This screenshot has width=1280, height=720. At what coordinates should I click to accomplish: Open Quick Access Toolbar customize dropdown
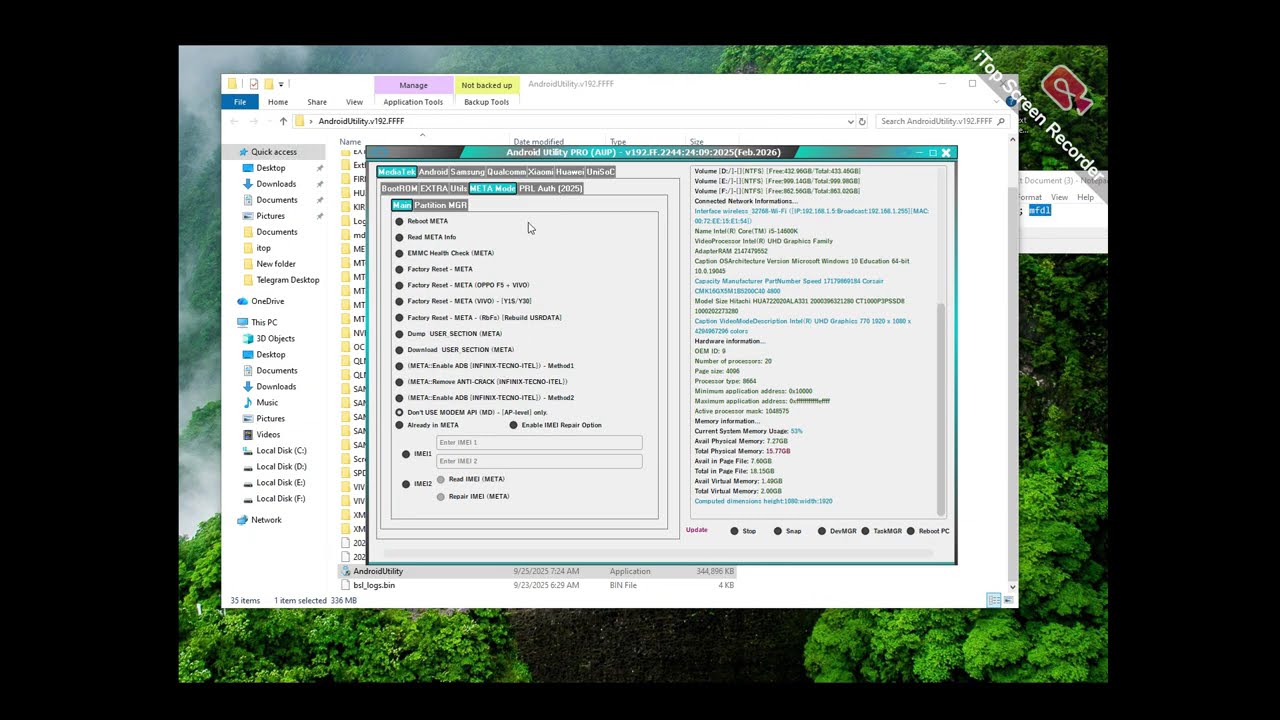click(281, 84)
